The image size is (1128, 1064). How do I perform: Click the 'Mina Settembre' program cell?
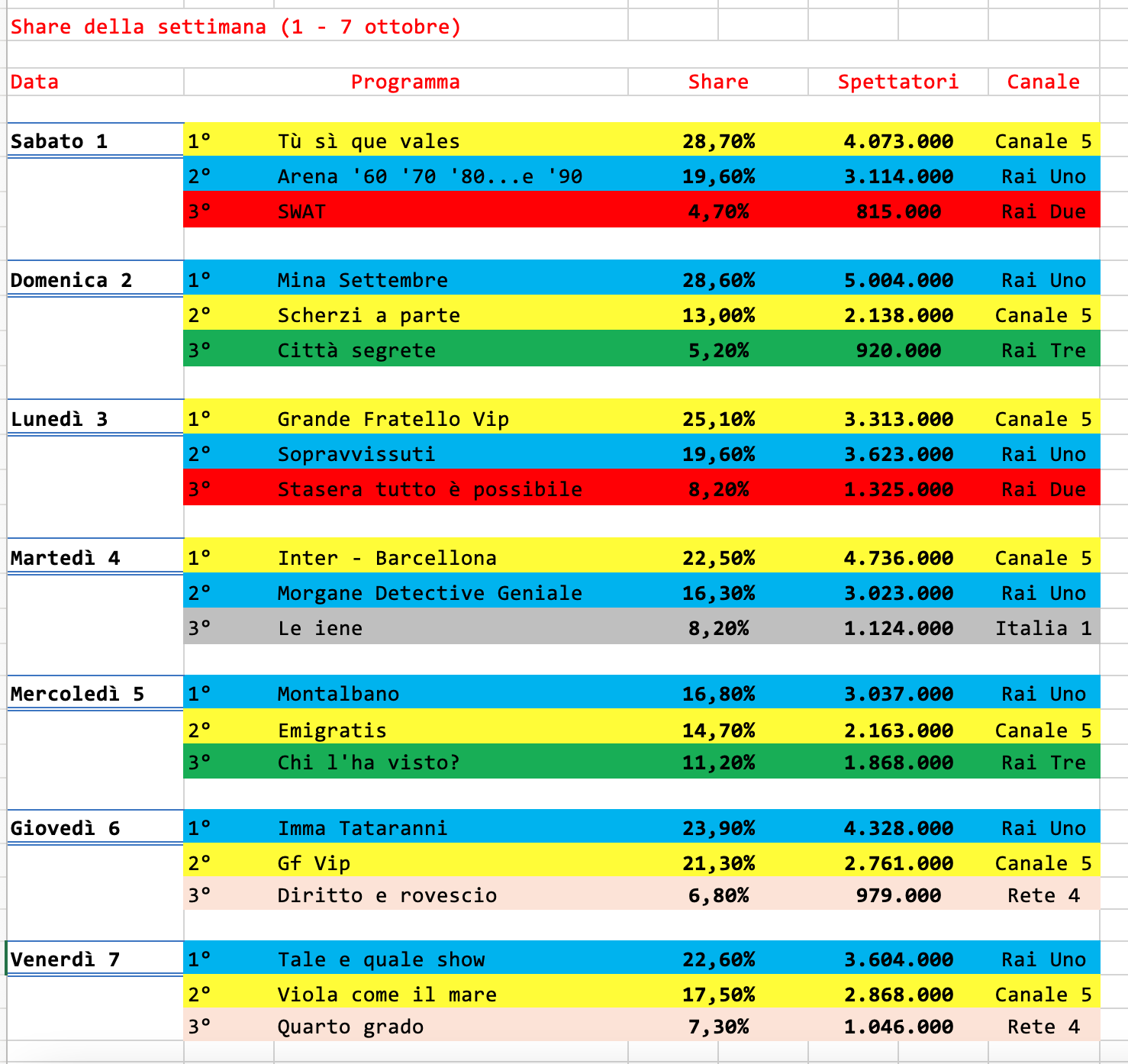click(x=363, y=280)
